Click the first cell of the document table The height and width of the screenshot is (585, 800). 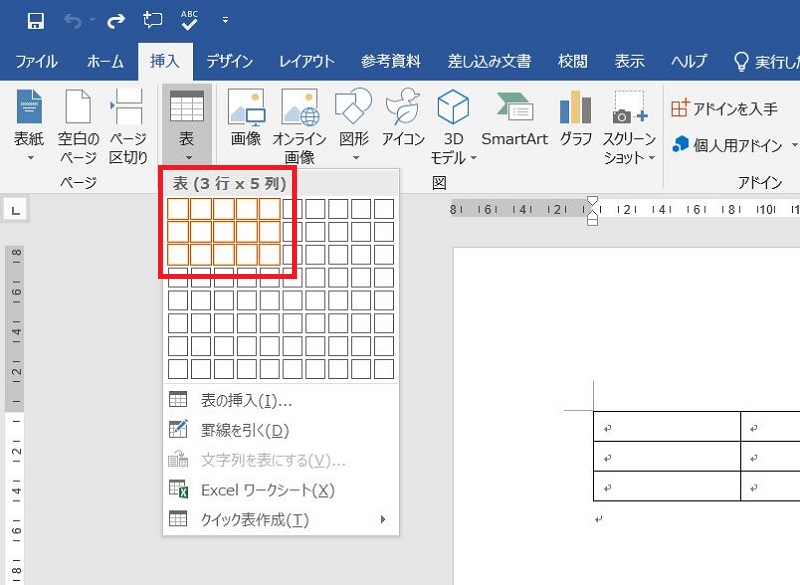tap(667, 426)
